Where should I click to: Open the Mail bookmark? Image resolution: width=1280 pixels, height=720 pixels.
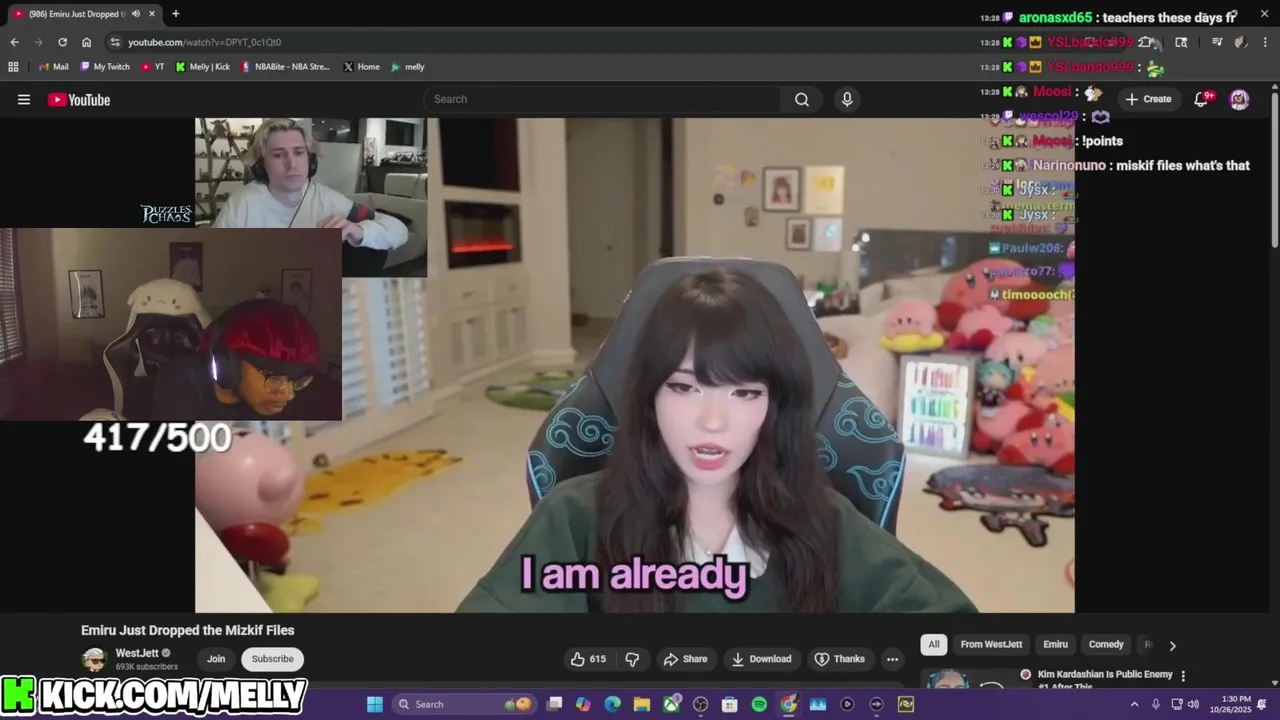pyautogui.click(x=53, y=67)
